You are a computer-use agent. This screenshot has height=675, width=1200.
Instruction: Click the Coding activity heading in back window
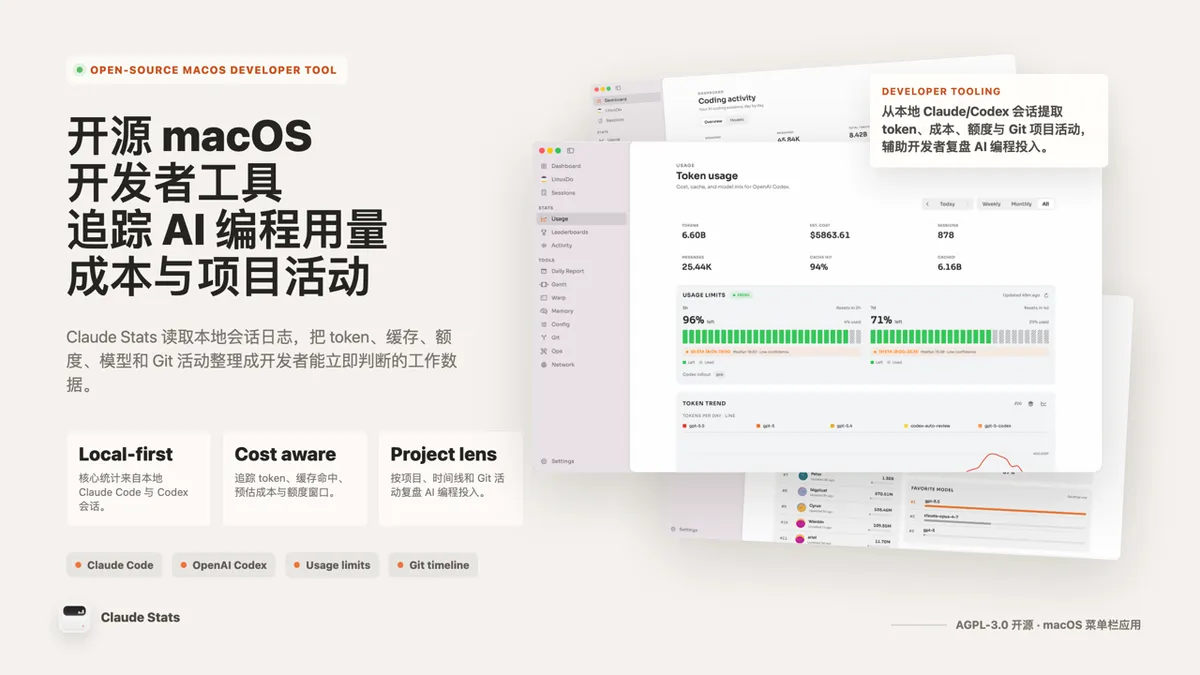727,99
